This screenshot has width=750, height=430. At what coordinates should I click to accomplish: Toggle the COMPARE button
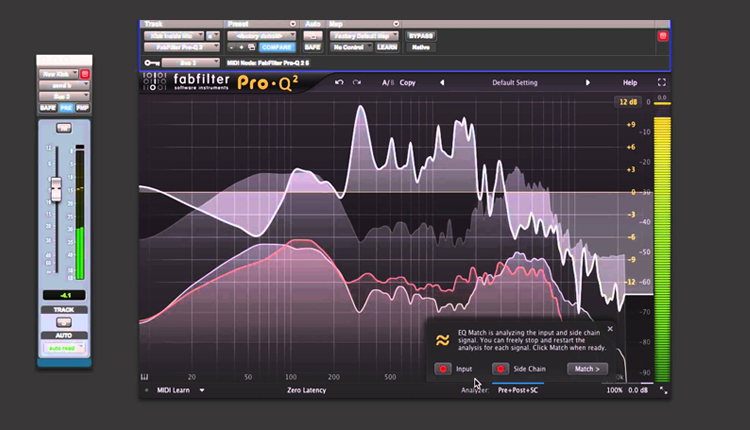[x=276, y=47]
